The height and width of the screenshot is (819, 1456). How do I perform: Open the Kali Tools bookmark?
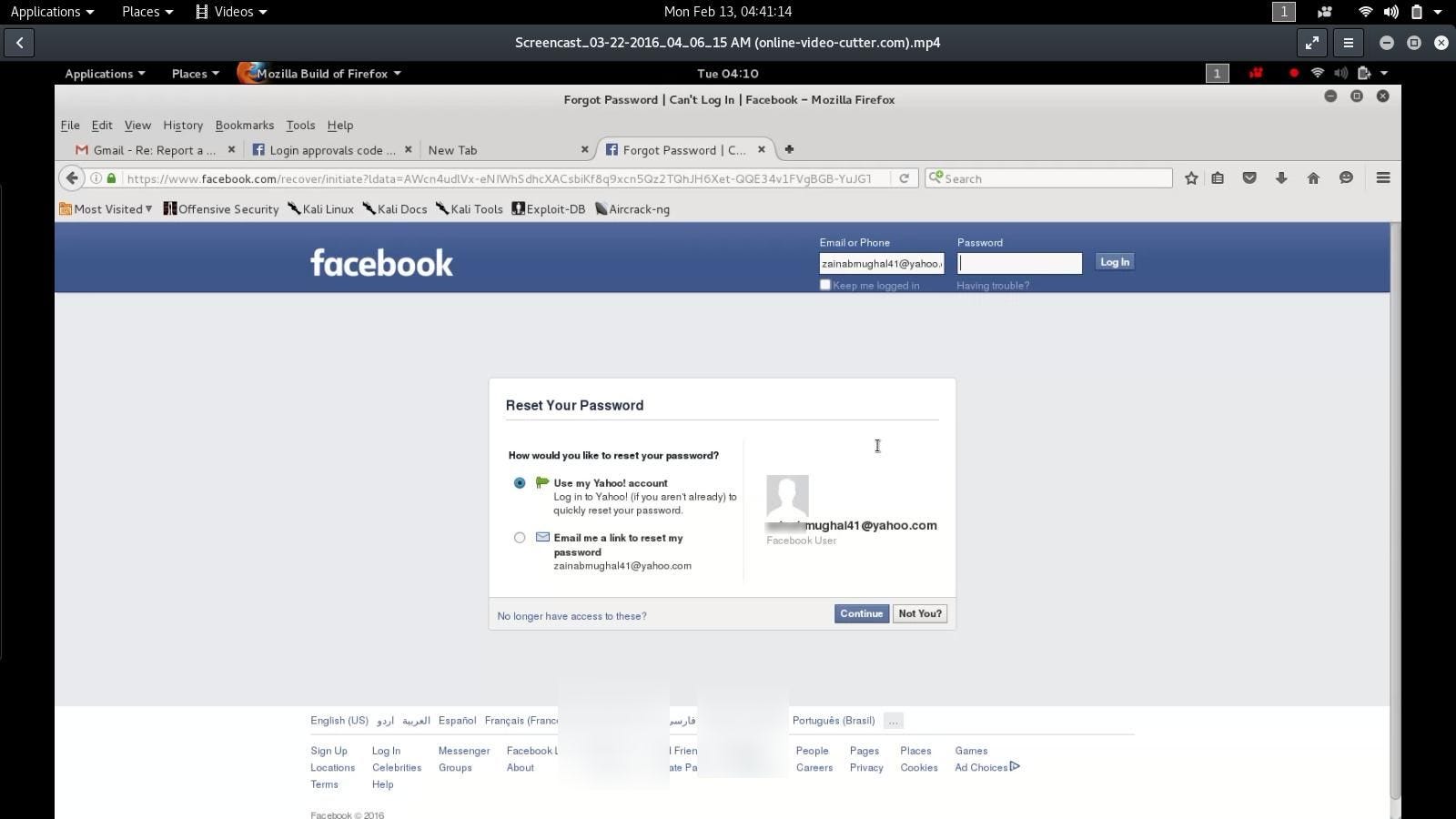(x=469, y=209)
